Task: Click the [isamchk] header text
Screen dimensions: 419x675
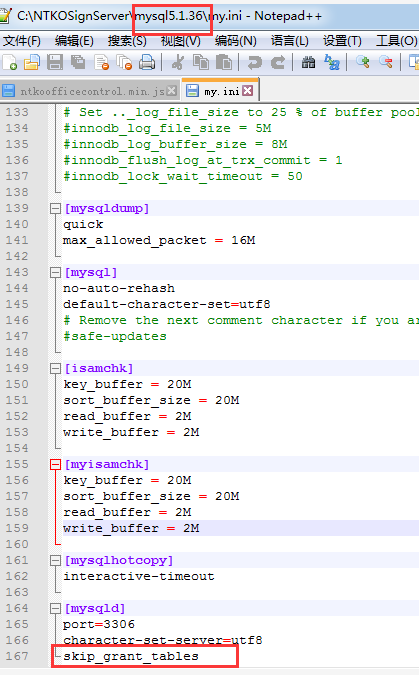Action: 99,368
